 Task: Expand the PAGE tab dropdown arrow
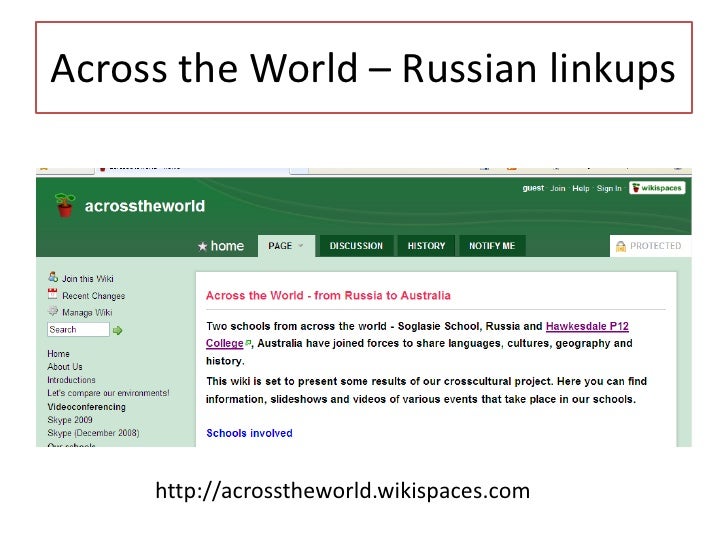(x=300, y=246)
